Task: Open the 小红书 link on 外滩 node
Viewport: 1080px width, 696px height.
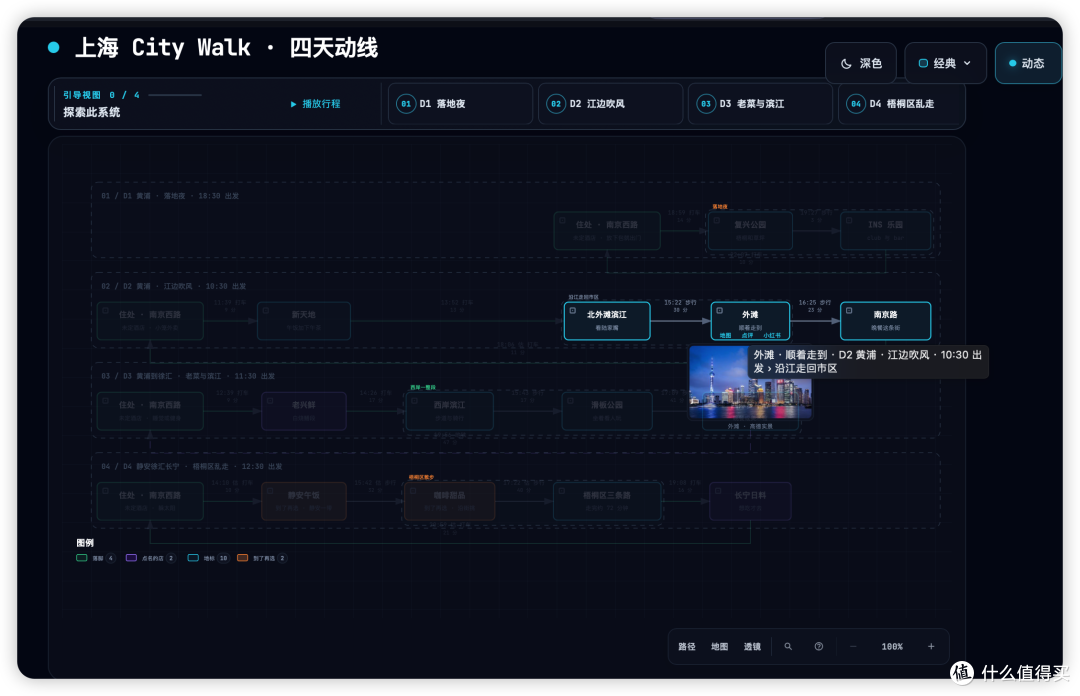Action: pos(772,336)
